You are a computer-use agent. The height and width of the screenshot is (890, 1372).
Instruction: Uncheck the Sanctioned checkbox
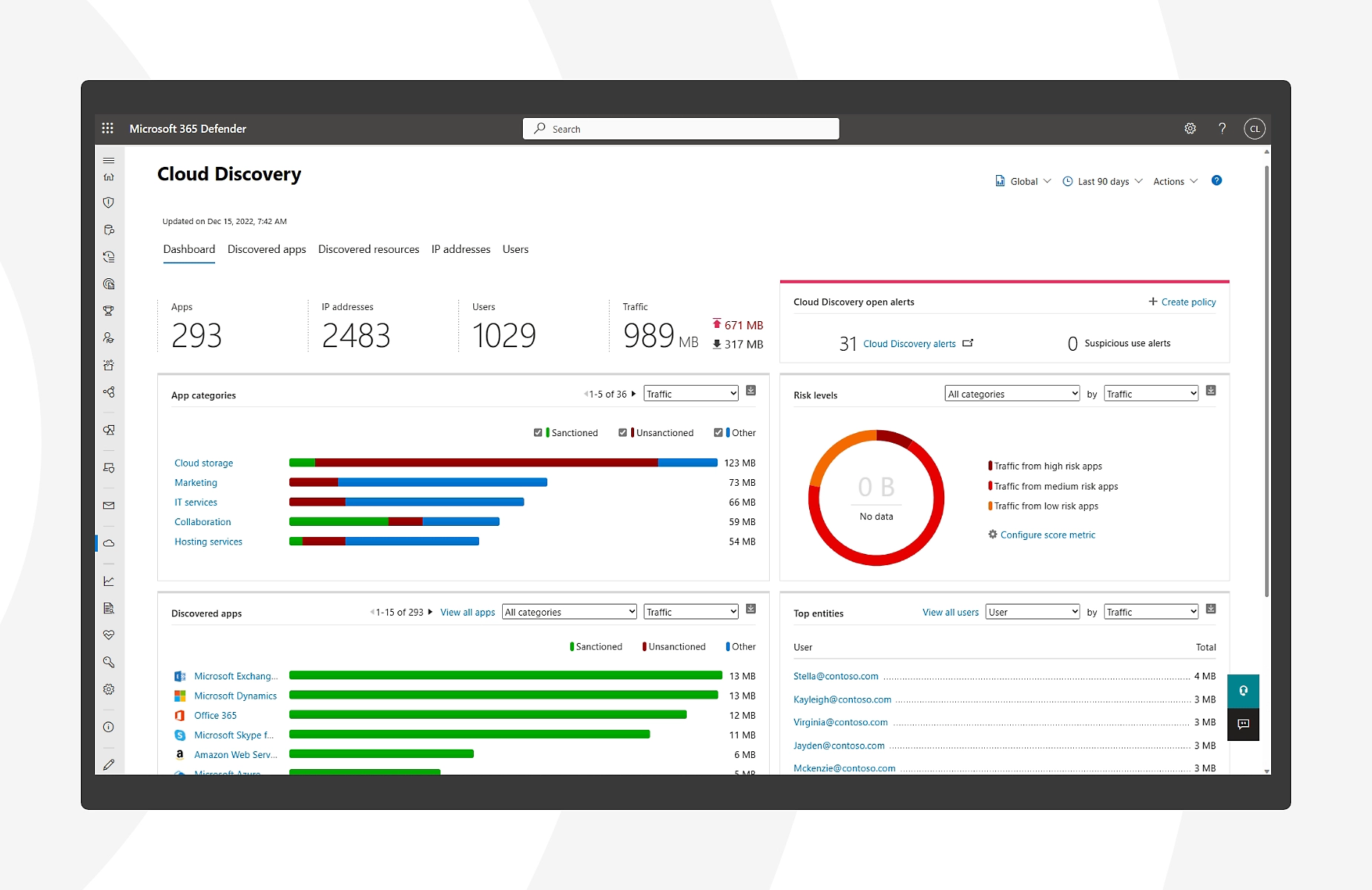pyautogui.click(x=538, y=432)
